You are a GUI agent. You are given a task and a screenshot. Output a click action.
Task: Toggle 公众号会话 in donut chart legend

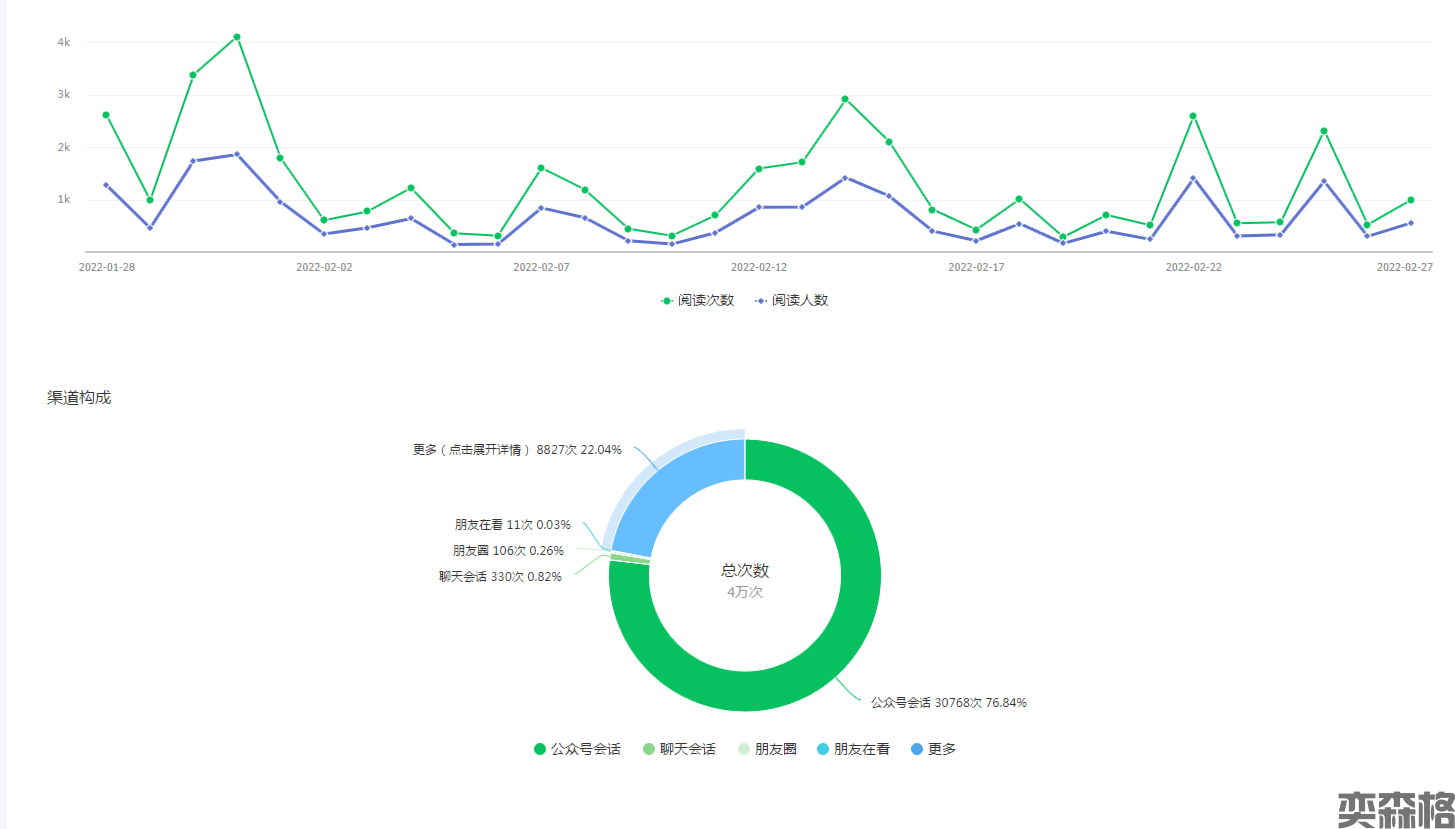pyautogui.click(x=577, y=749)
